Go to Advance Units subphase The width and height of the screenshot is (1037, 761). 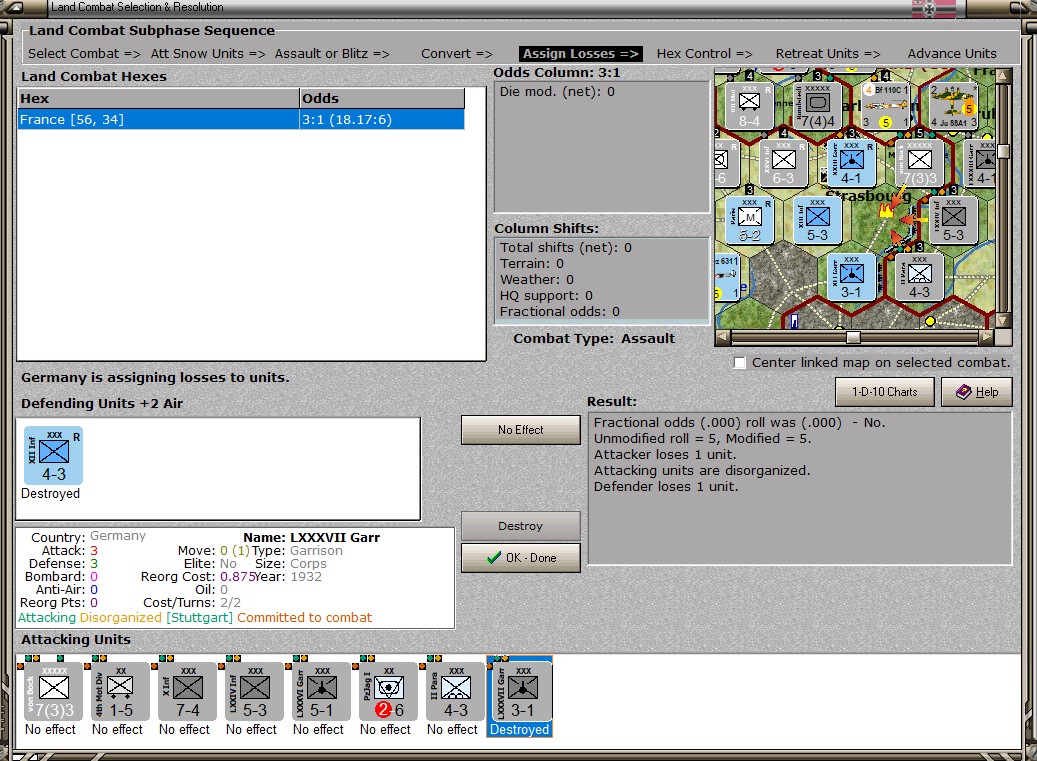tap(952, 54)
